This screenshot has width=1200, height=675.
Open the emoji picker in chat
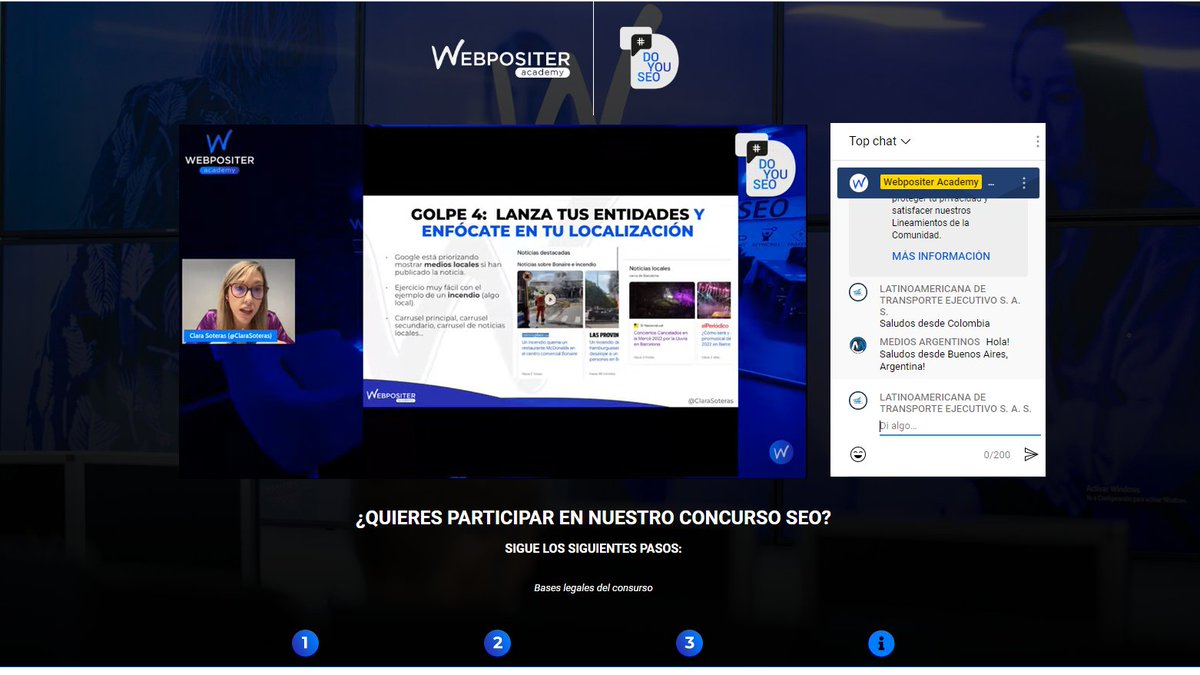pos(858,454)
